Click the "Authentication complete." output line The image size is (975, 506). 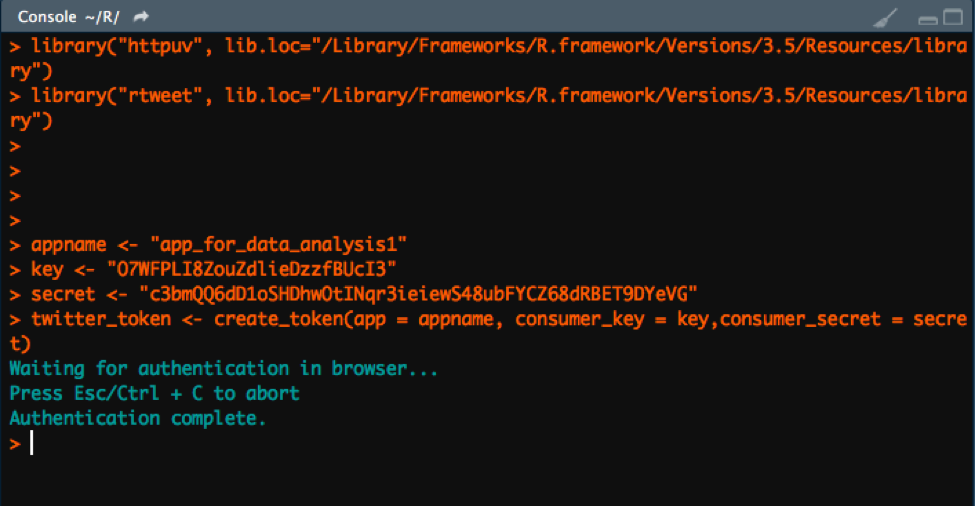pos(138,419)
